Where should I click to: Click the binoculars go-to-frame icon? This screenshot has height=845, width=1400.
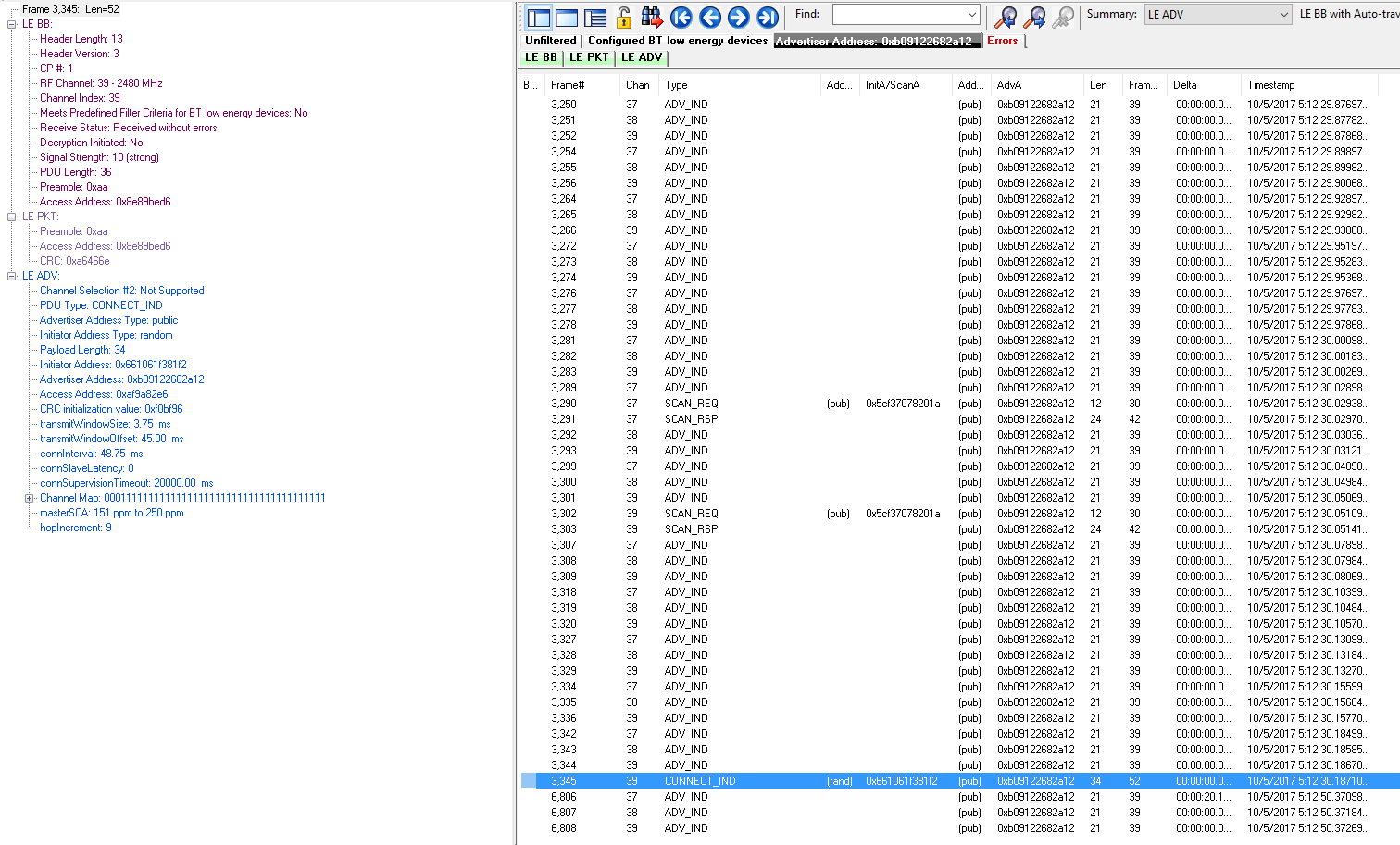[652, 17]
